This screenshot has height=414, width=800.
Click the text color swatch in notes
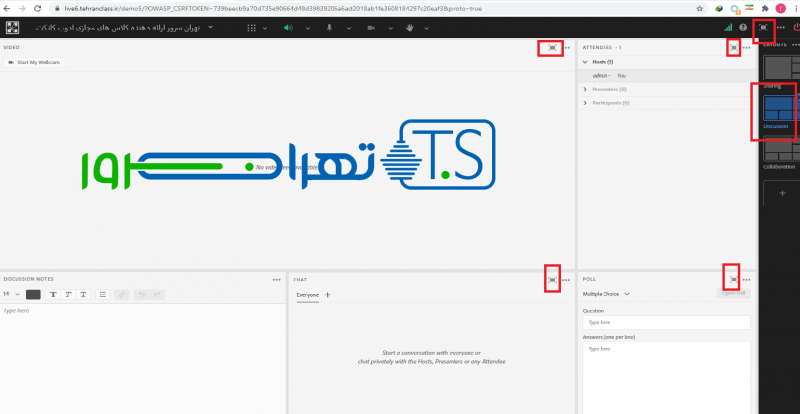(33, 294)
